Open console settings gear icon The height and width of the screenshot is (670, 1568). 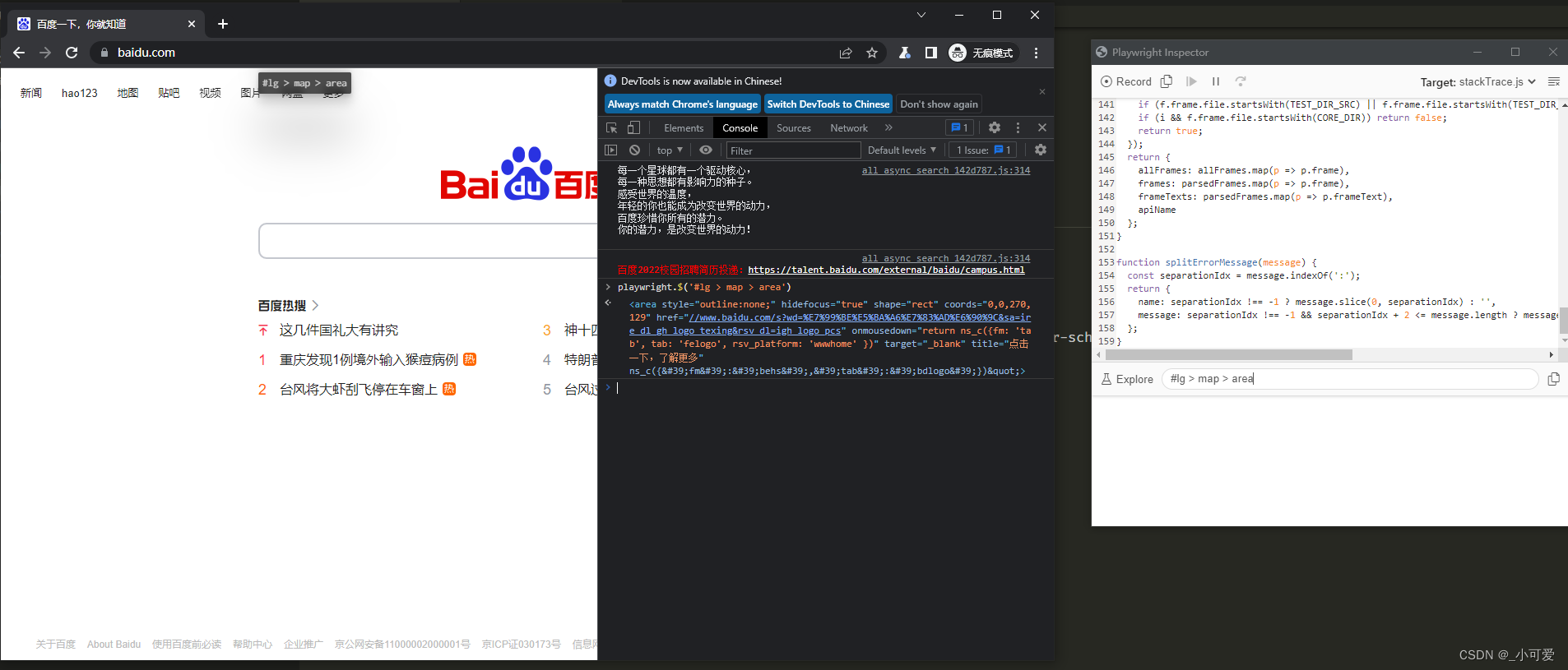coord(1041,150)
